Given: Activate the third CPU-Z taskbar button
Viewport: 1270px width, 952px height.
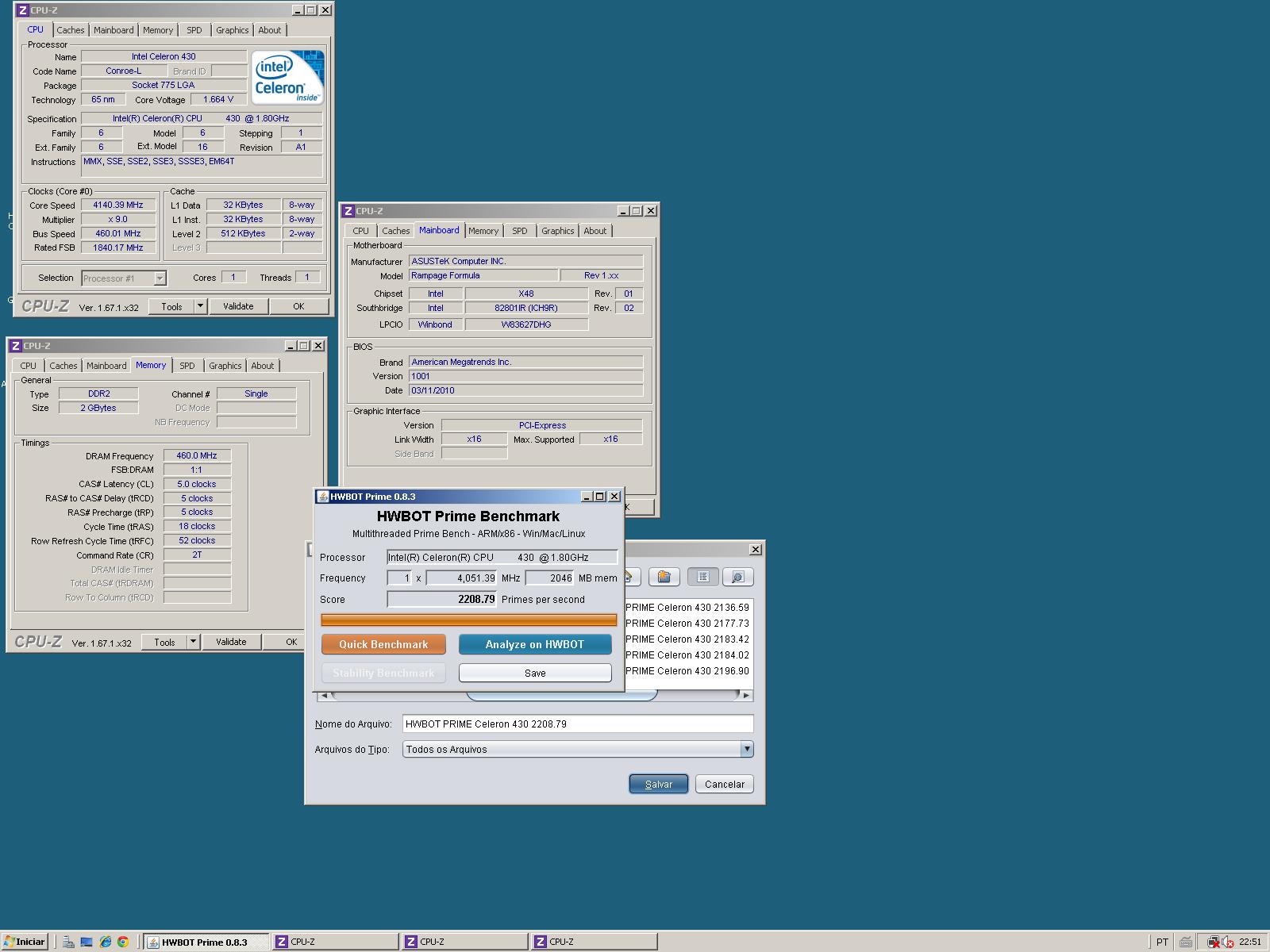Looking at the screenshot, I should pos(594,942).
